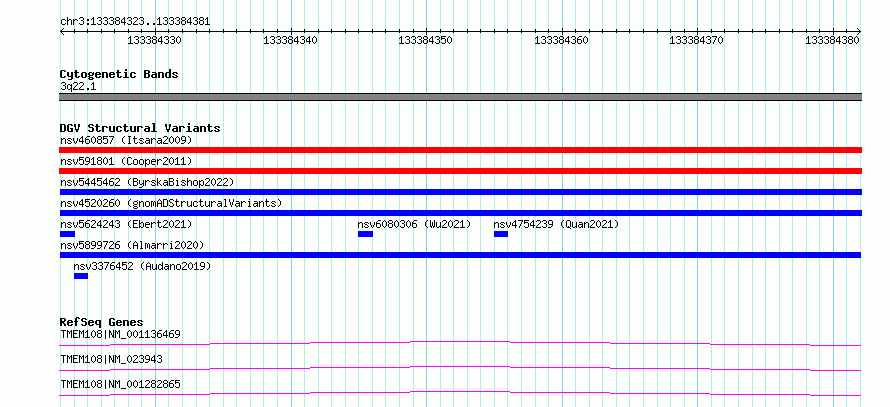Click the nsv4520260 (gnomADStructuralVariants) label

[x=171, y=203]
